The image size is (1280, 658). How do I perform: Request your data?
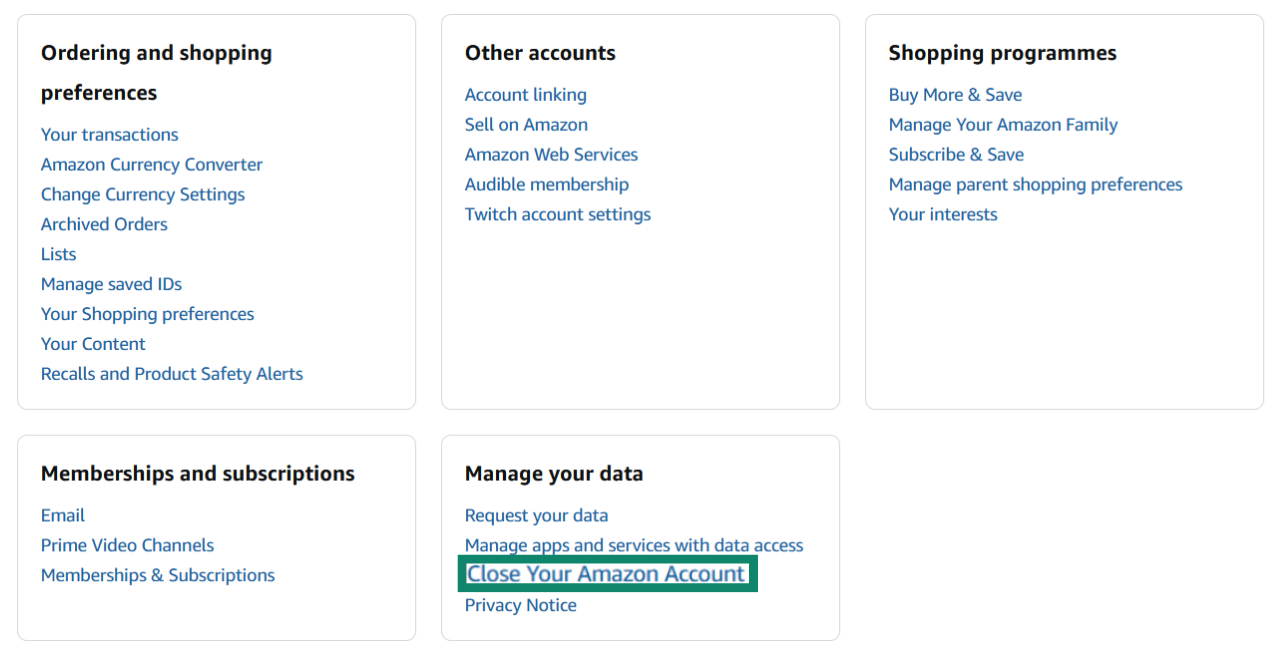[x=536, y=515]
